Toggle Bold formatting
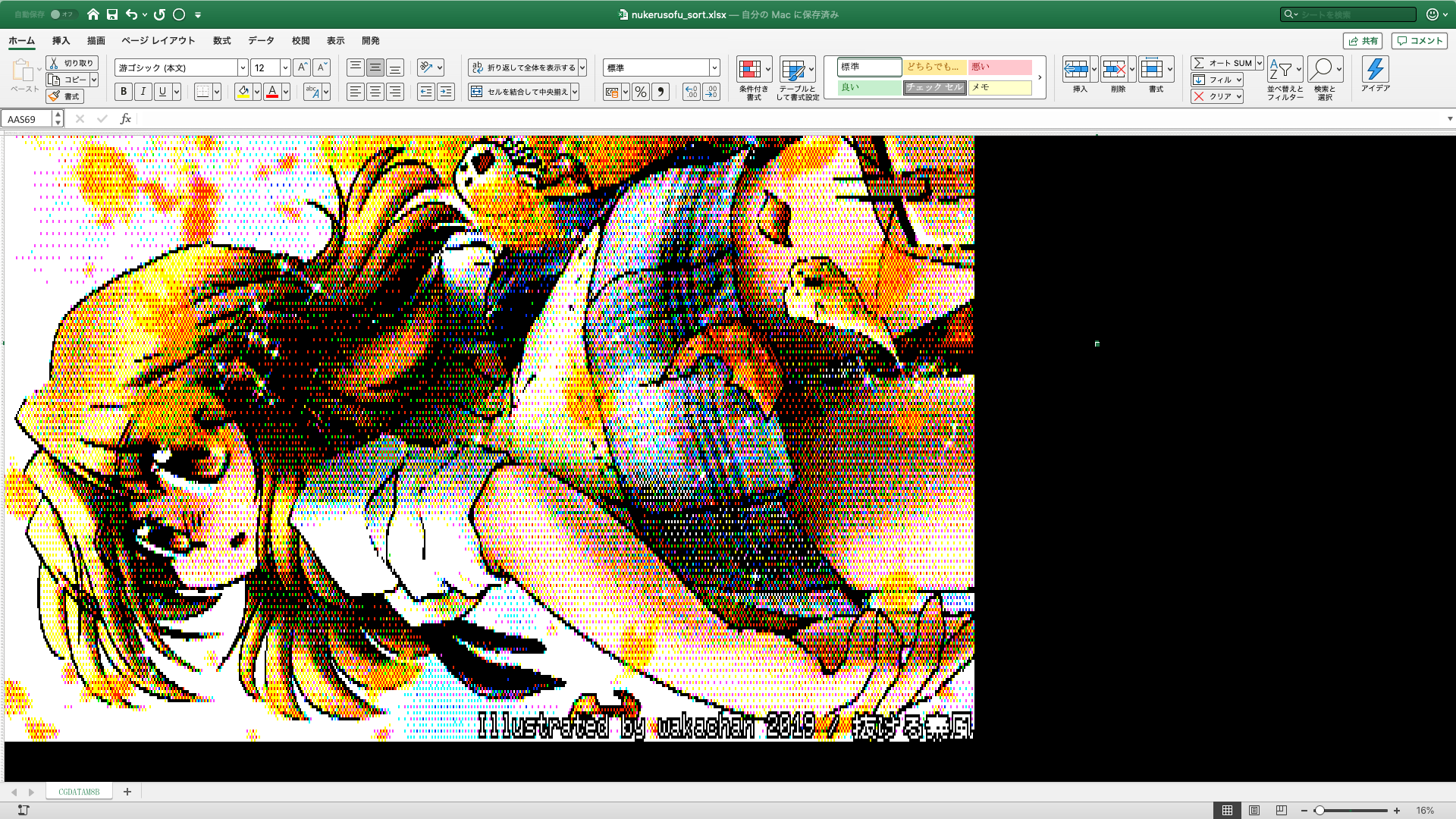 coord(124,92)
